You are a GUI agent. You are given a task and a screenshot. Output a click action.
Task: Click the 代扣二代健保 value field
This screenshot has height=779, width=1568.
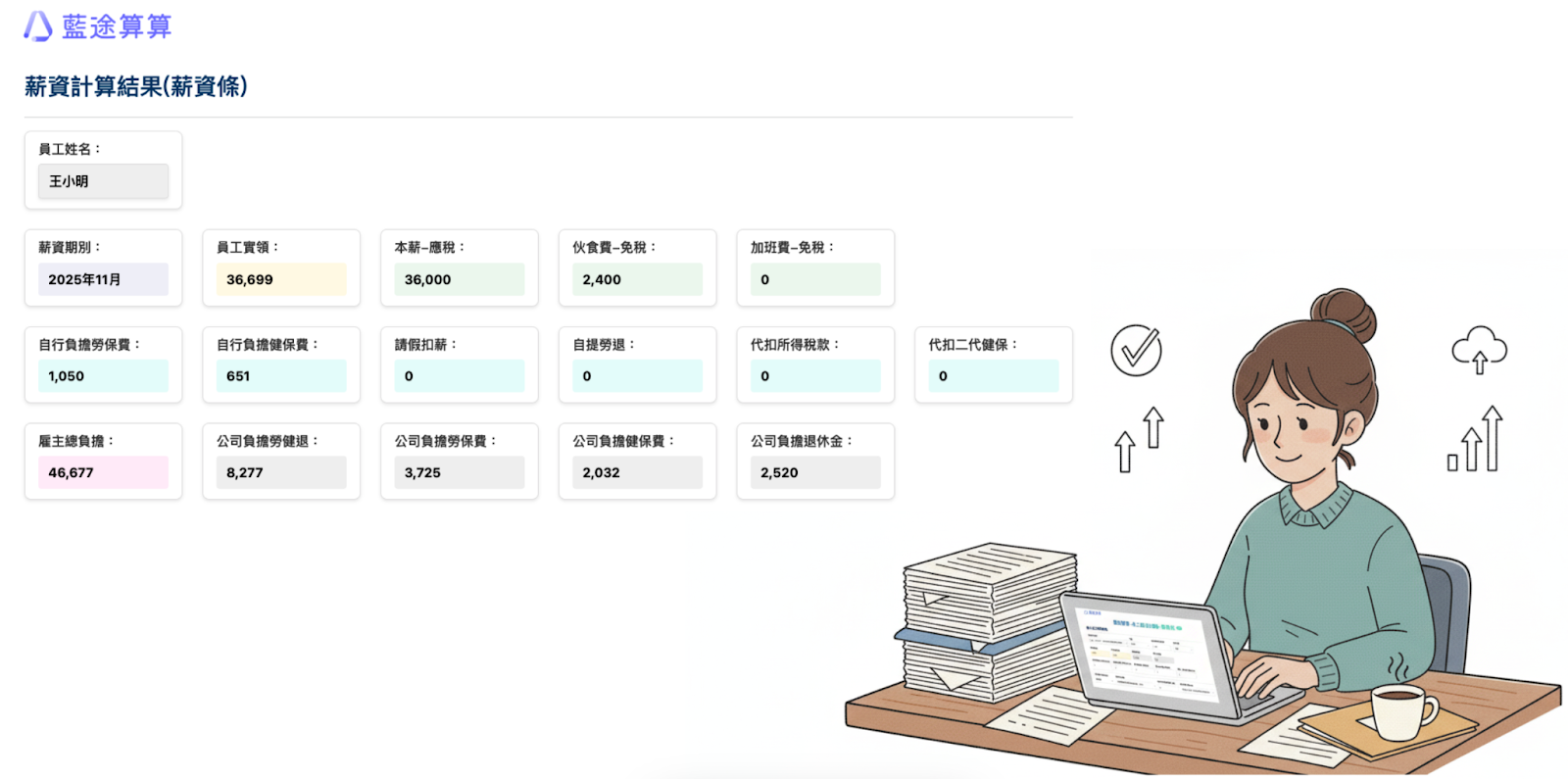point(993,376)
